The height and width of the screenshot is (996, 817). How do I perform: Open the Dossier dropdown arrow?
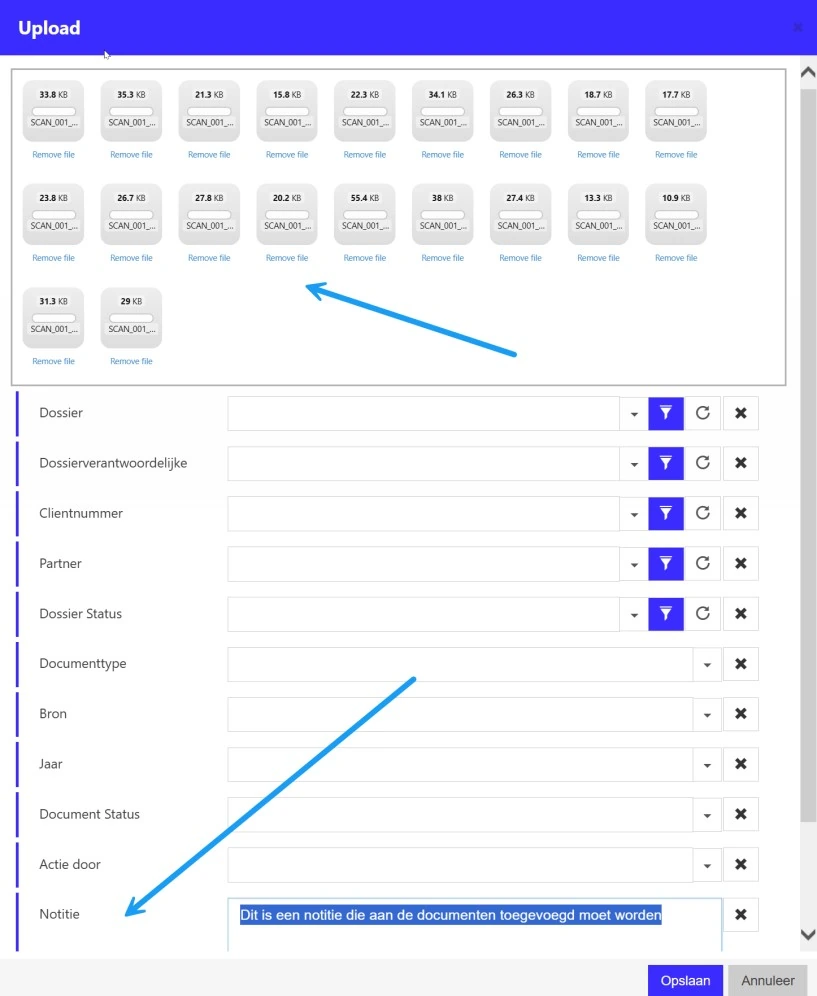634,414
